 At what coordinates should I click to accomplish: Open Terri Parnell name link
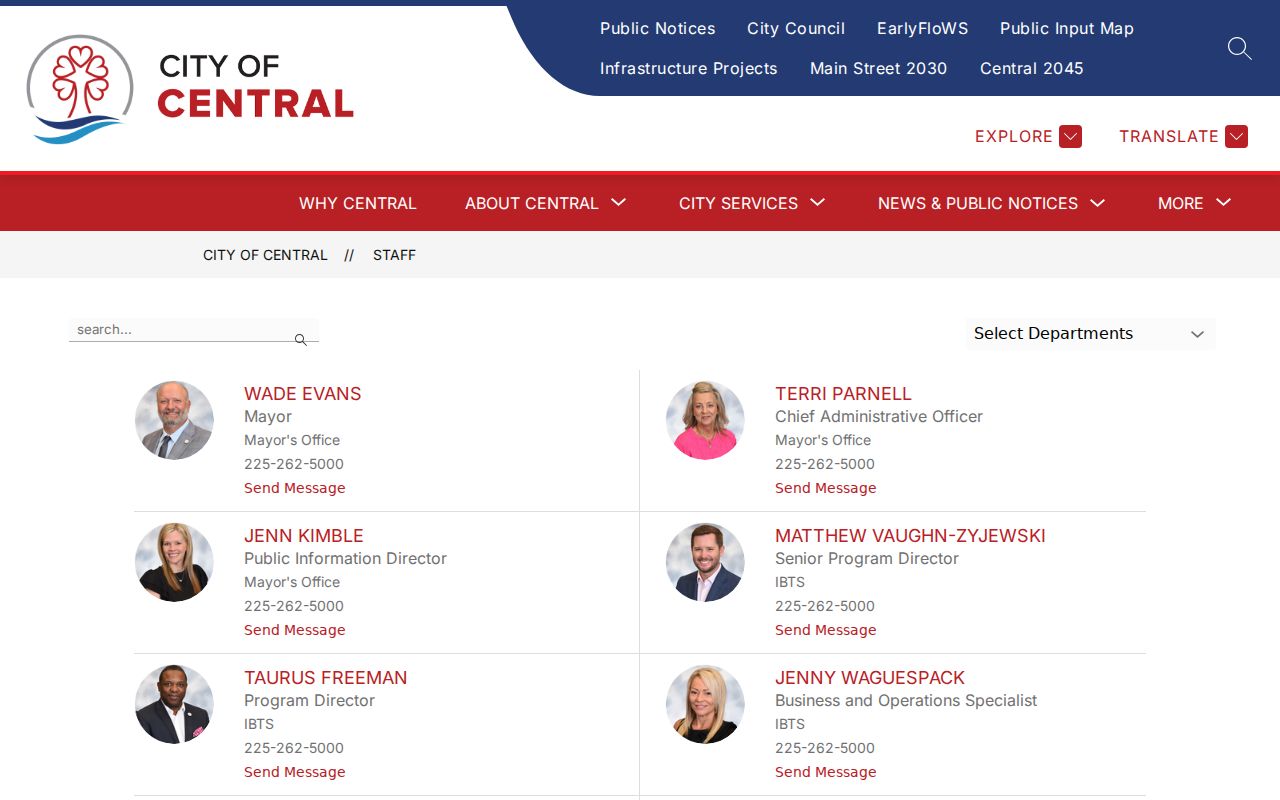coord(843,394)
